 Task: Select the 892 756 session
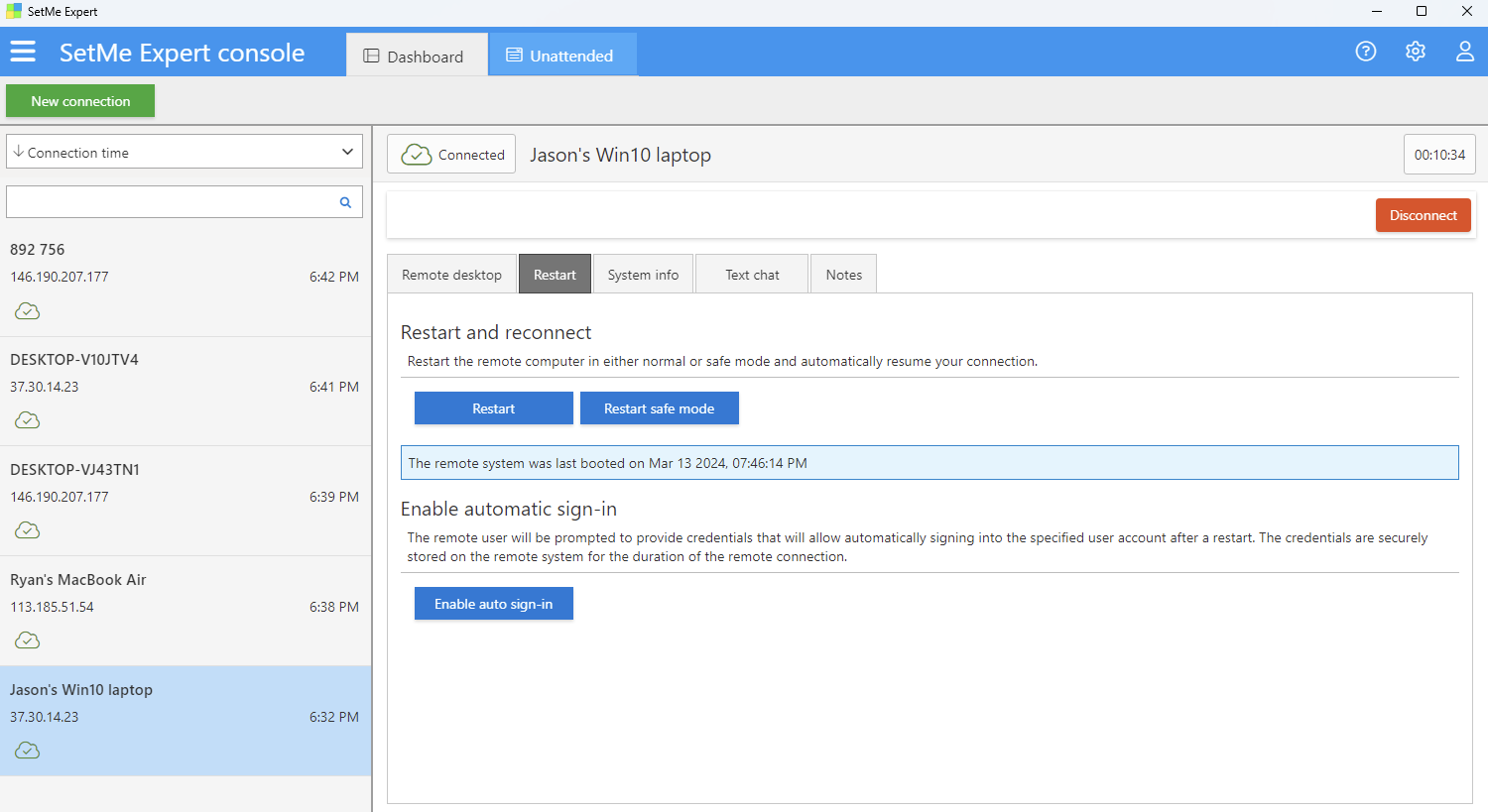click(186, 282)
